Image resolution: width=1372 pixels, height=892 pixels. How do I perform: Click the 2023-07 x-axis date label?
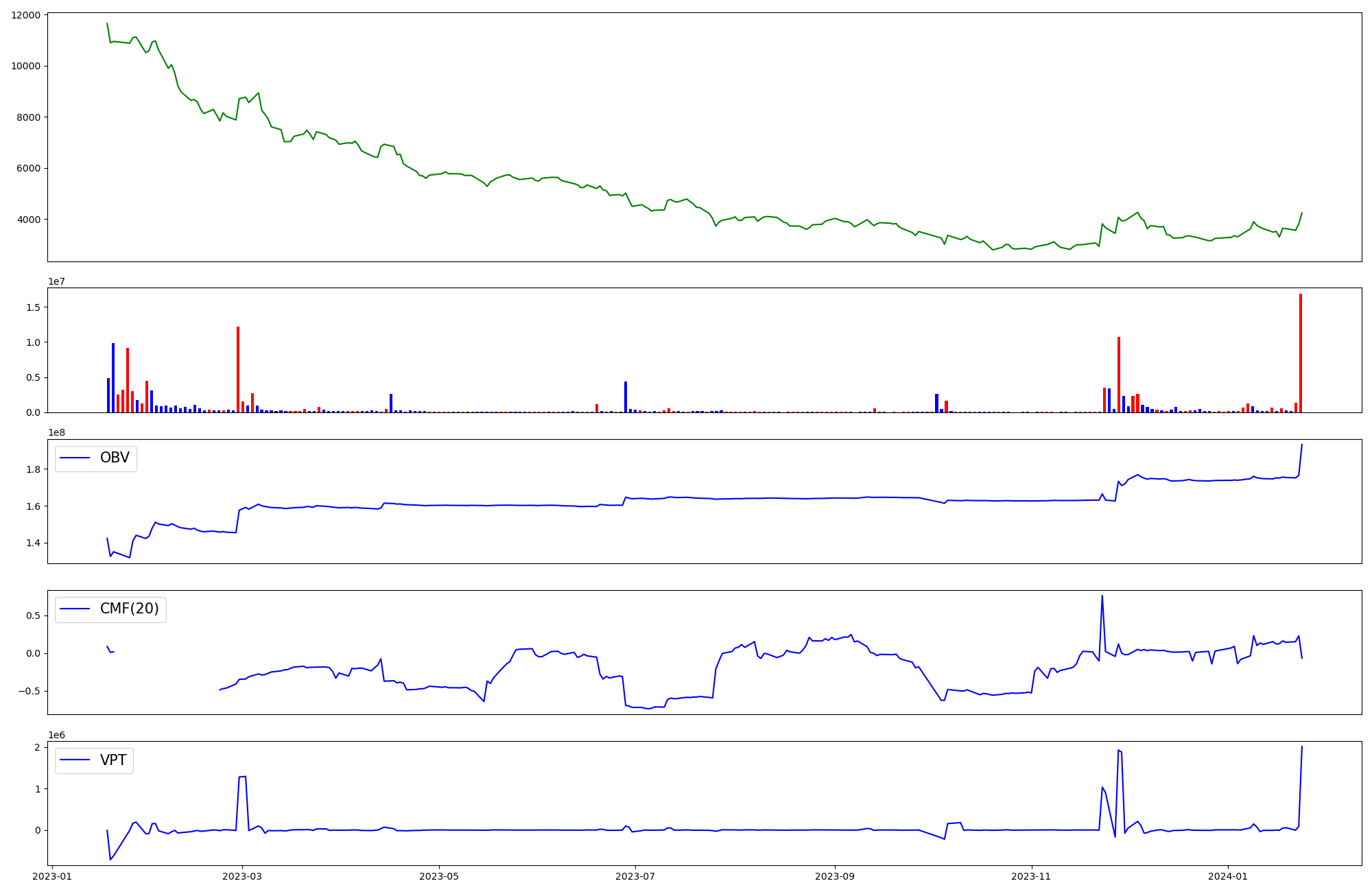[635, 876]
